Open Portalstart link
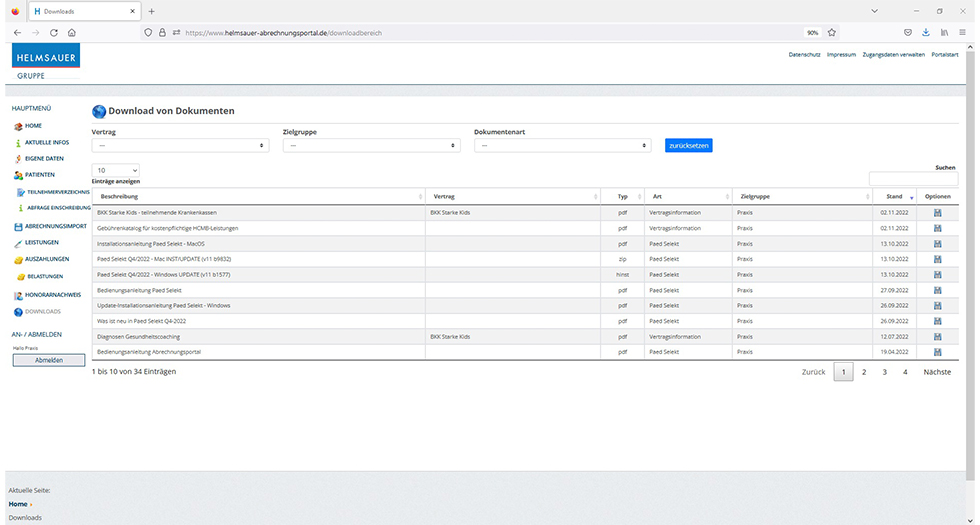980x525 pixels. 945,55
